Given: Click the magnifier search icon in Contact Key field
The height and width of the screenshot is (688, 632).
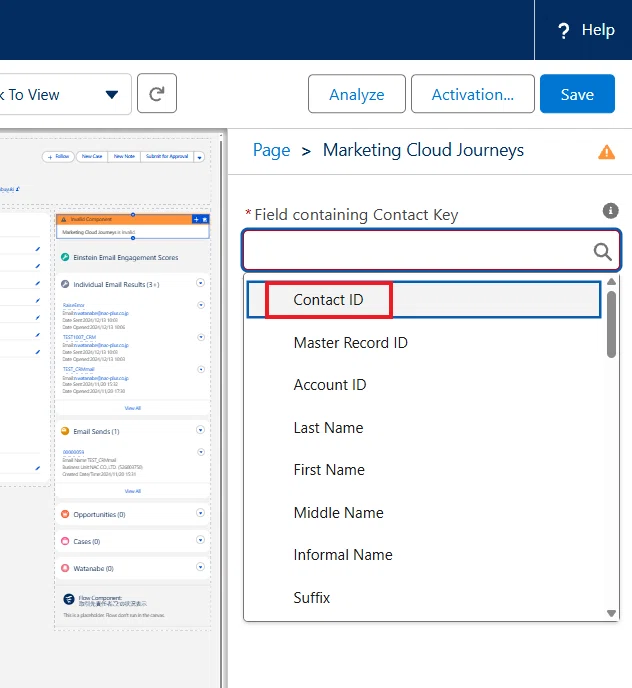Looking at the screenshot, I should point(602,252).
